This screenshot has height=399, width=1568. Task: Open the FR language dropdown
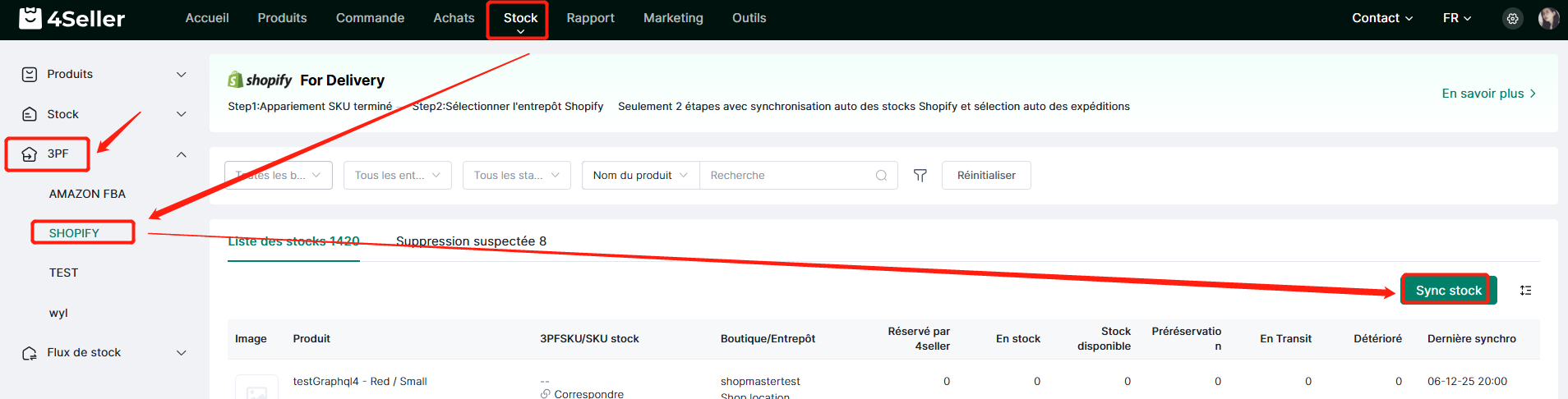[1457, 18]
